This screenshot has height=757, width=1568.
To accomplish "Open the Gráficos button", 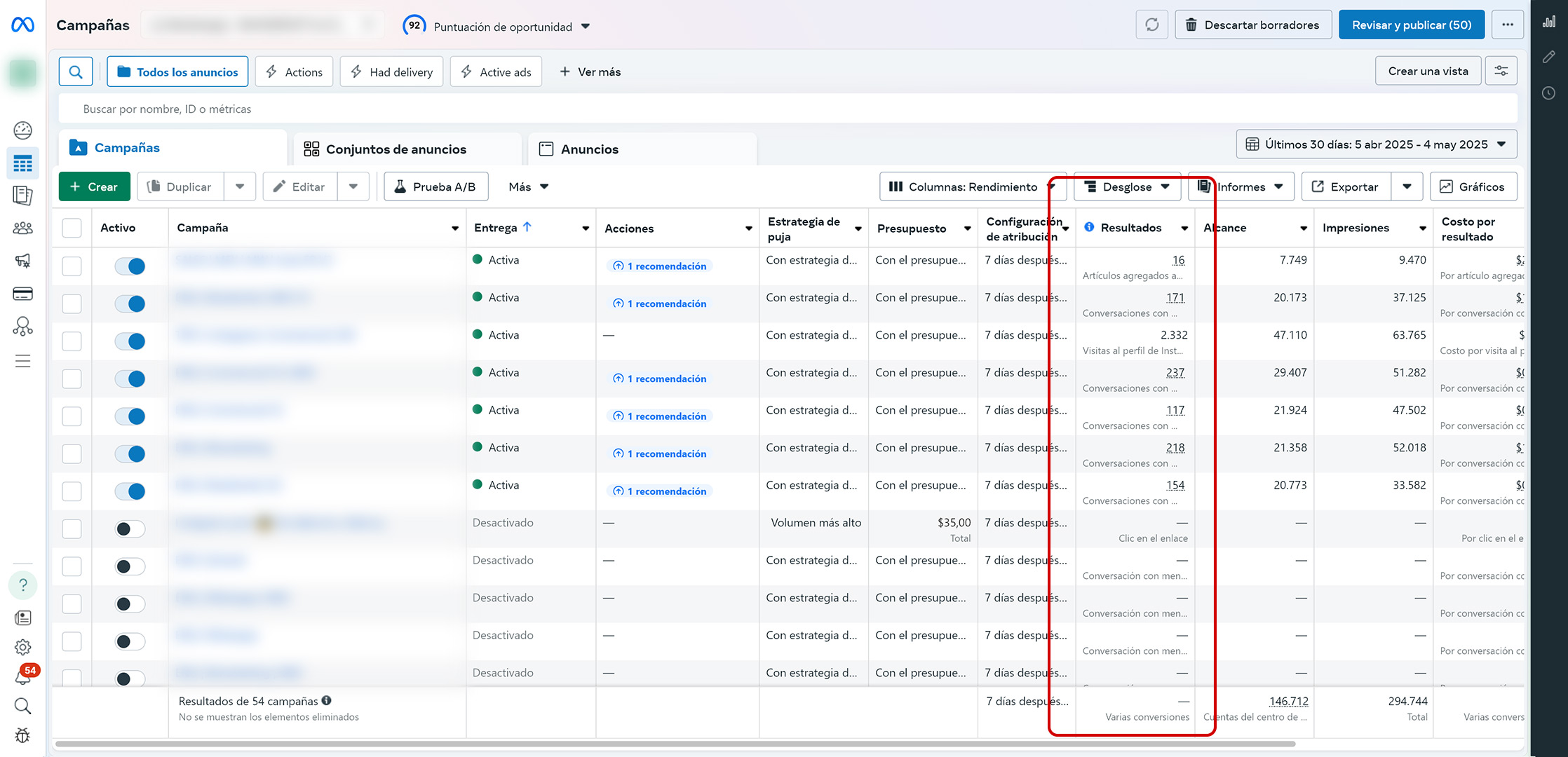I will (x=1473, y=186).
